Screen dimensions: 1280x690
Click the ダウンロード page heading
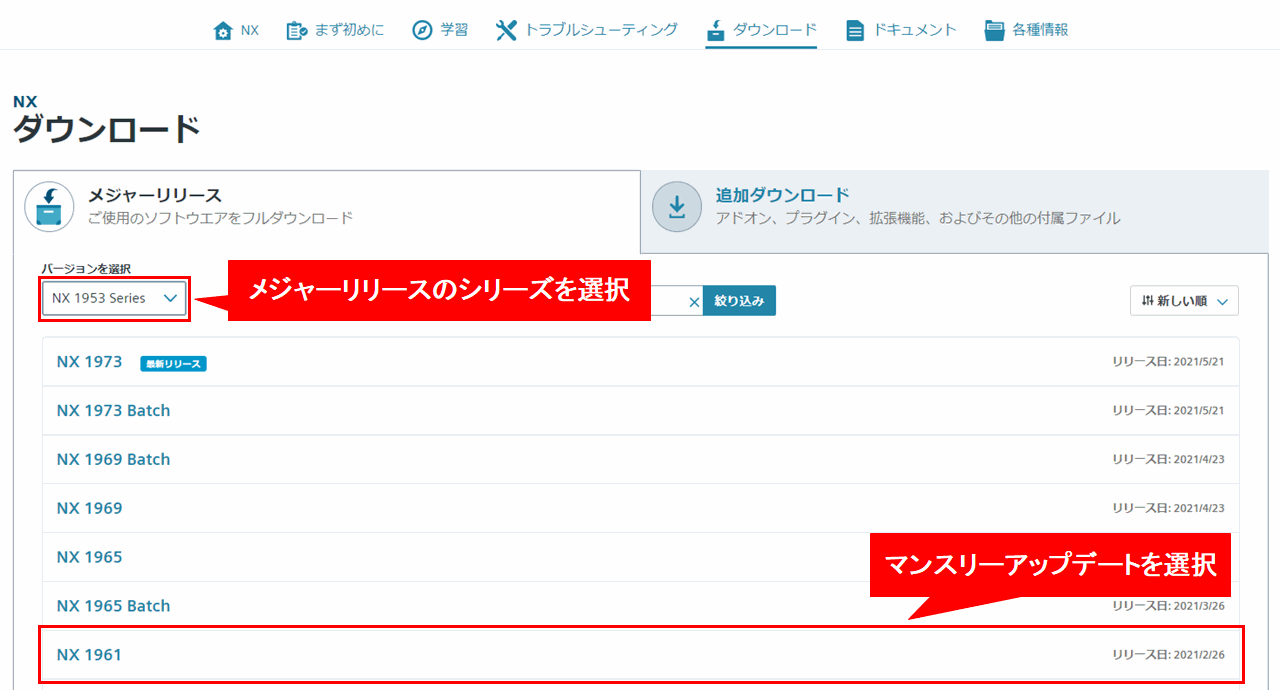click(x=107, y=130)
